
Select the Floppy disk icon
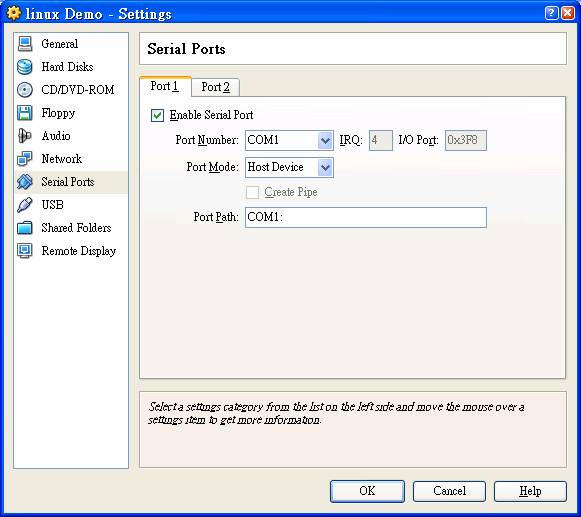tap(25, 113)
